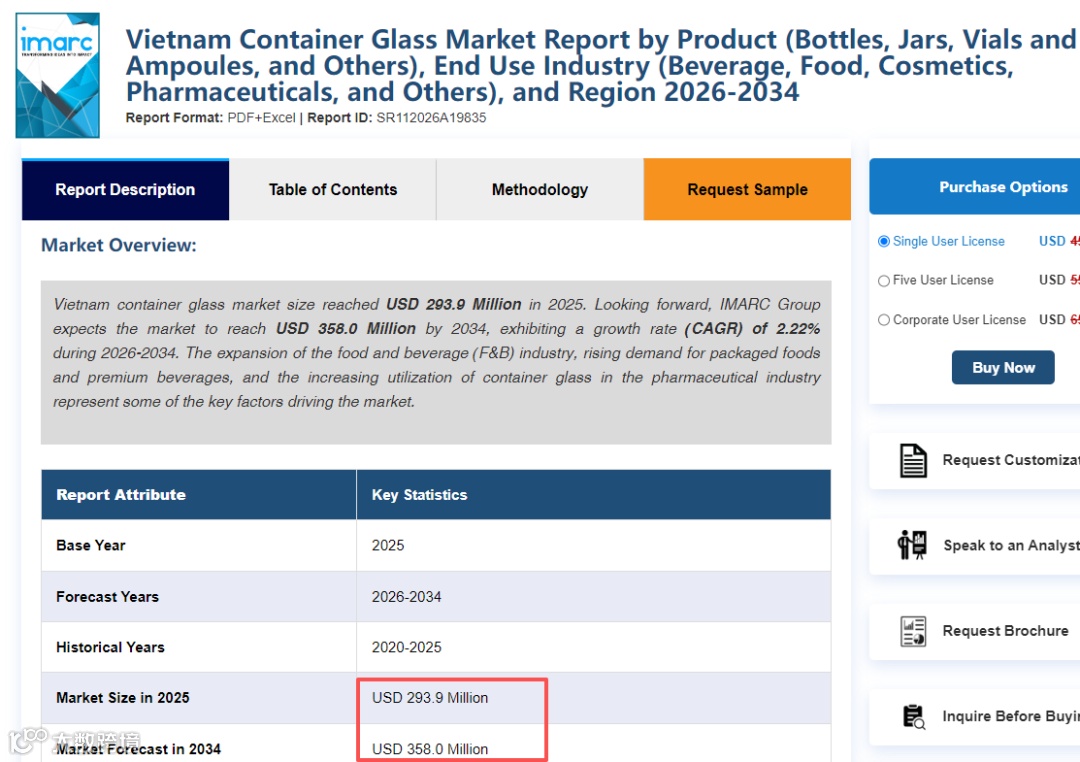Open the Methodology tab

click(540, 190)
